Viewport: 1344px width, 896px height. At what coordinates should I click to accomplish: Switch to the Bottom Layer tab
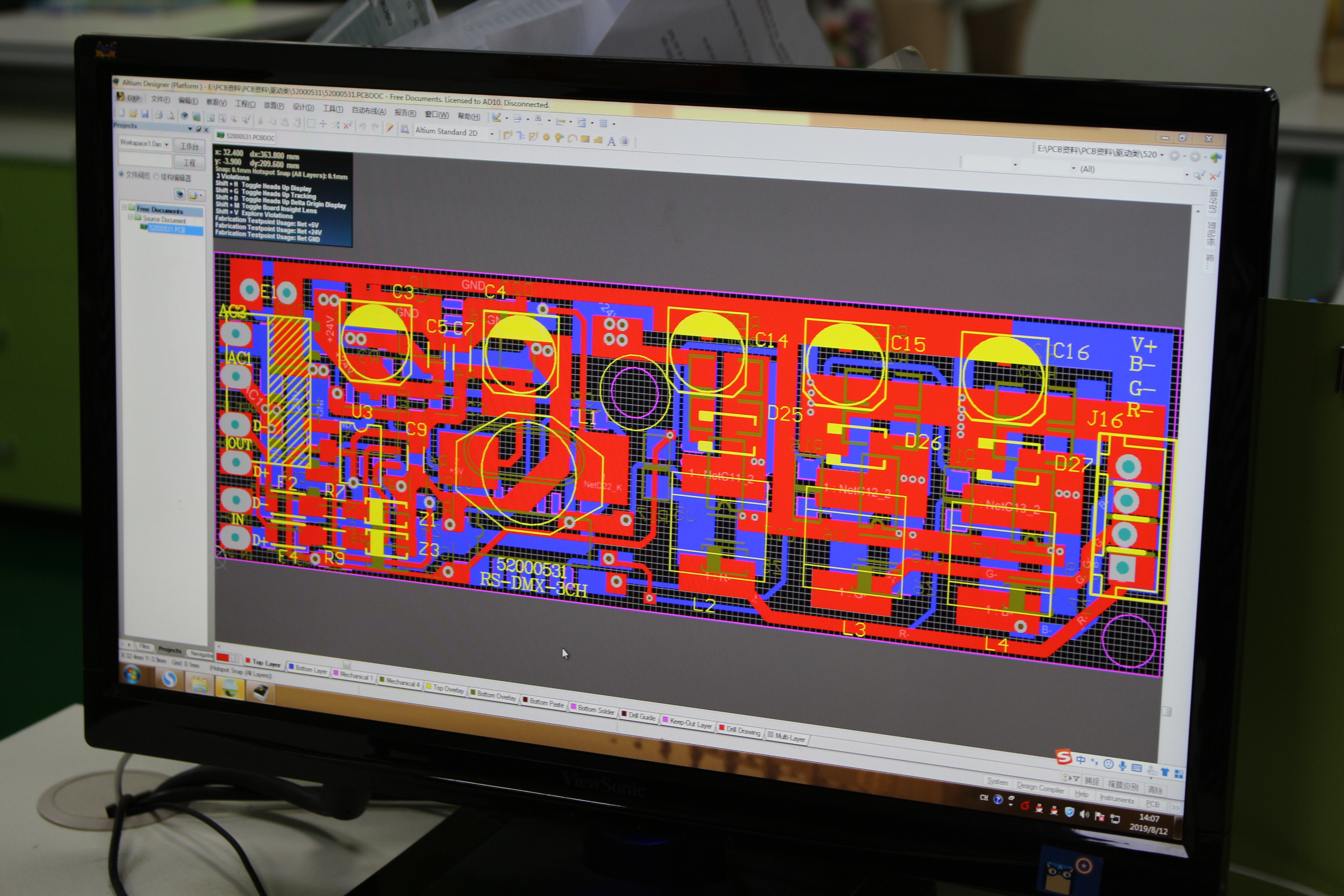[x=308, y=668]
